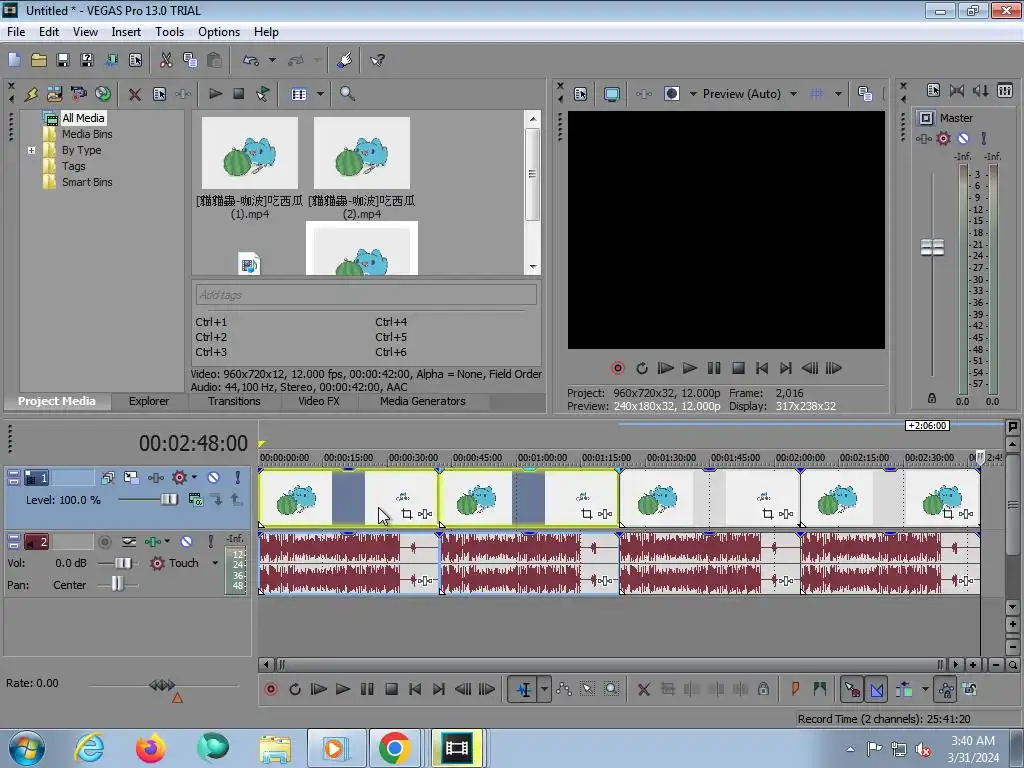Open preview overlays grid dropdown arrow
Viewport: 1024px width, 768px height.
tap(838, 94)
